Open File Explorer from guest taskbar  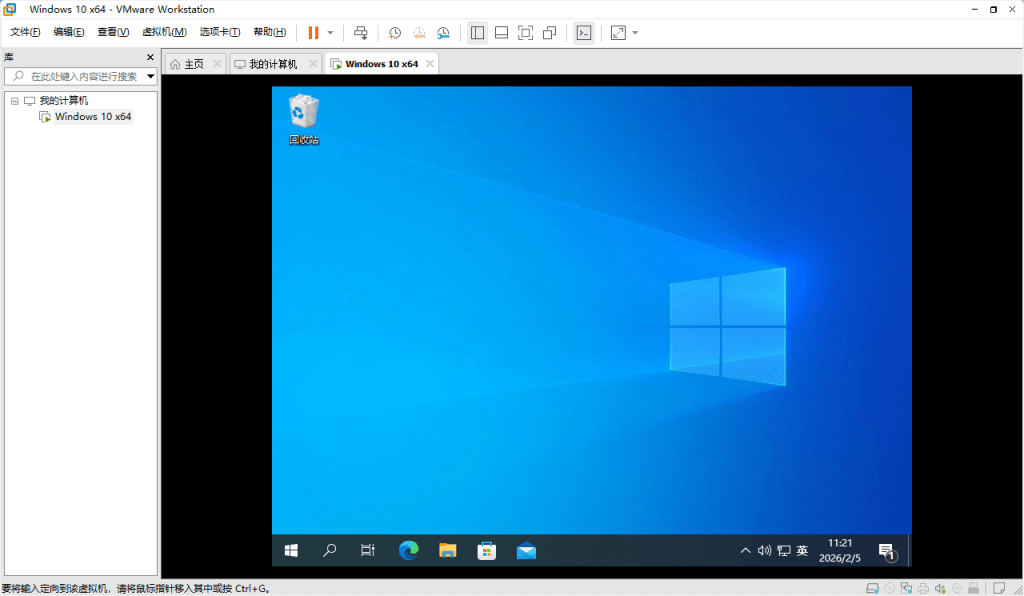pyautogui.click(x=447, y=551)
